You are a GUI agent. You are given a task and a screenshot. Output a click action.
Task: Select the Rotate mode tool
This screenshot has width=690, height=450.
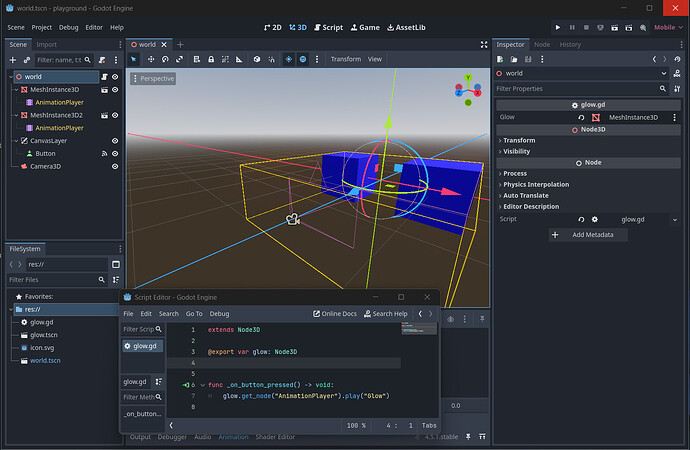point(167,59)
